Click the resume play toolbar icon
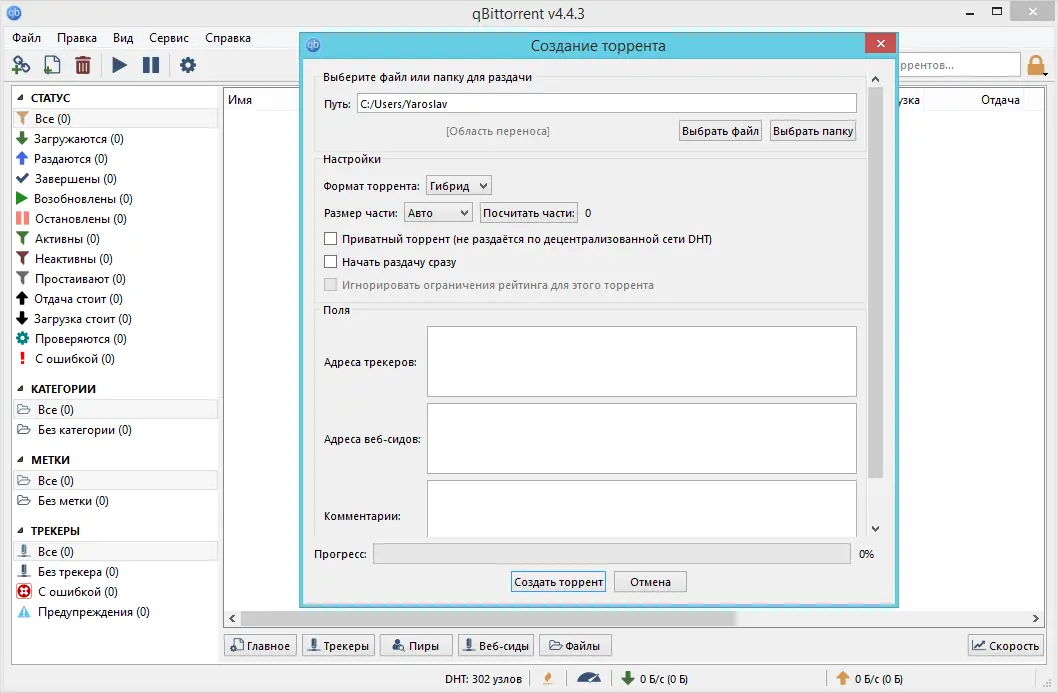Viewport: 1058px width, 693px height. click(119, 65)
